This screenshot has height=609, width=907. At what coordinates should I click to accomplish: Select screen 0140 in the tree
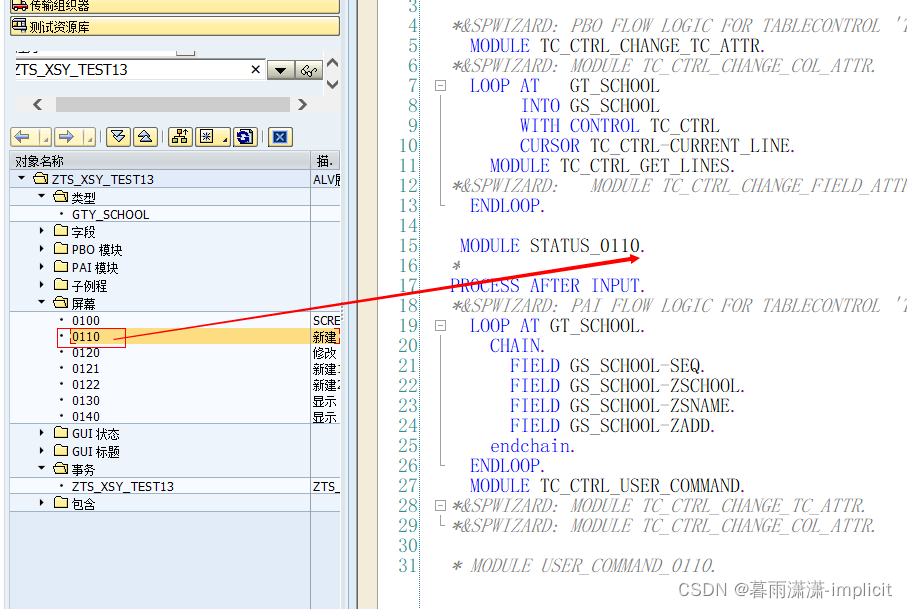click(x=86, y=416)
